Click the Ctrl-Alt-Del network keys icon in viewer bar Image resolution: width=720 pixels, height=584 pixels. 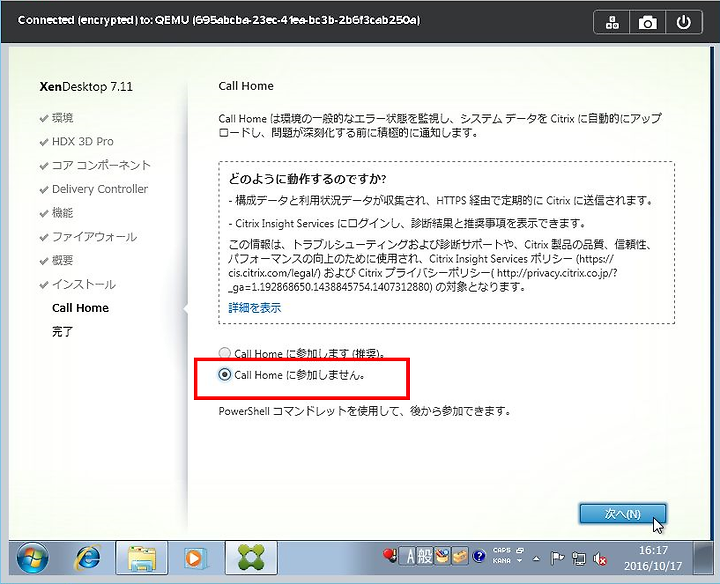[x=612, y=22]
